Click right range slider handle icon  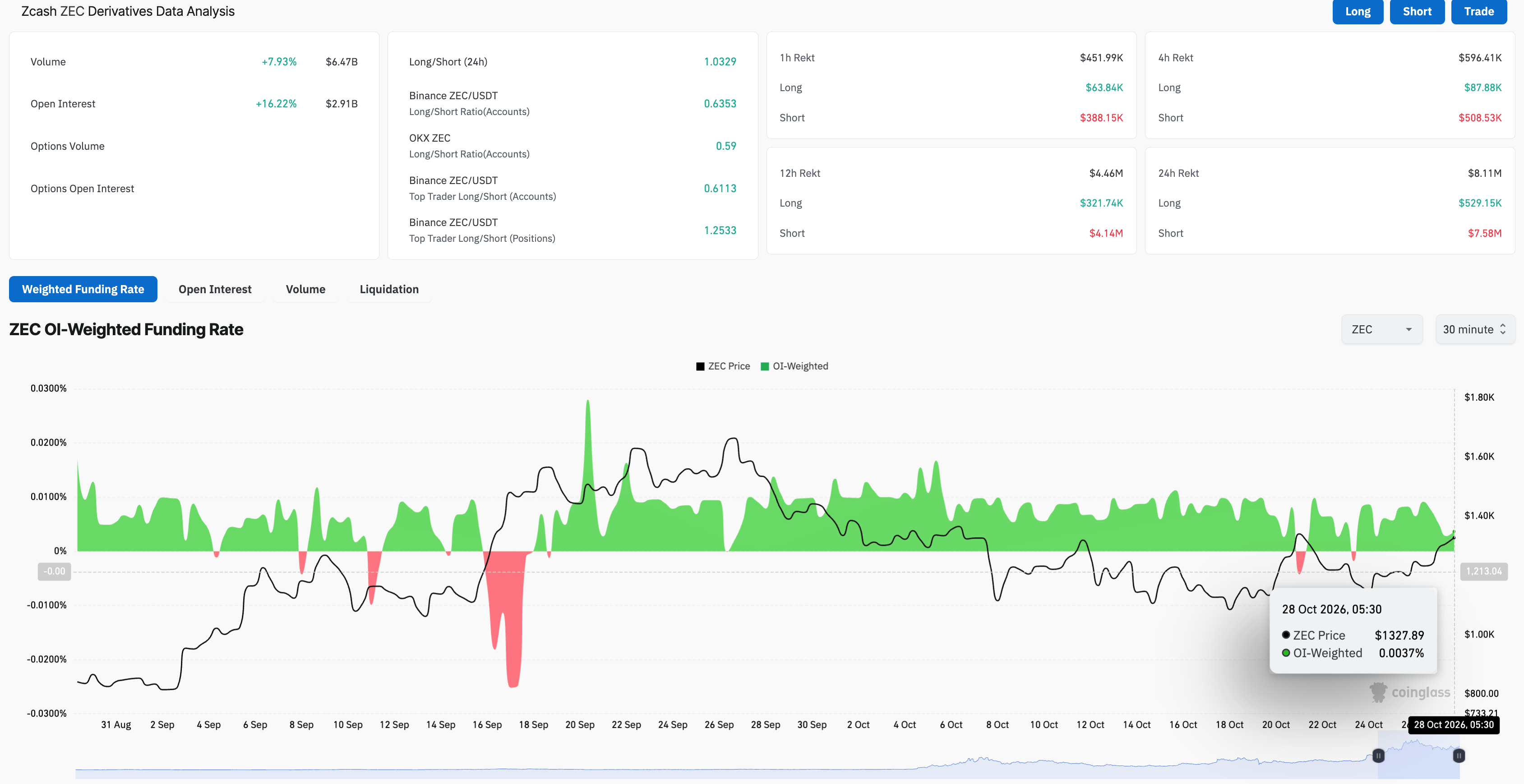pos(1459,756)
